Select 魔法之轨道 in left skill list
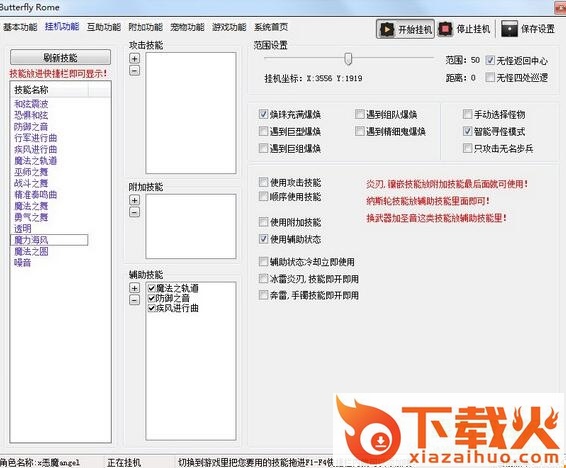This screenshot has height=468, width=566. 35,161
